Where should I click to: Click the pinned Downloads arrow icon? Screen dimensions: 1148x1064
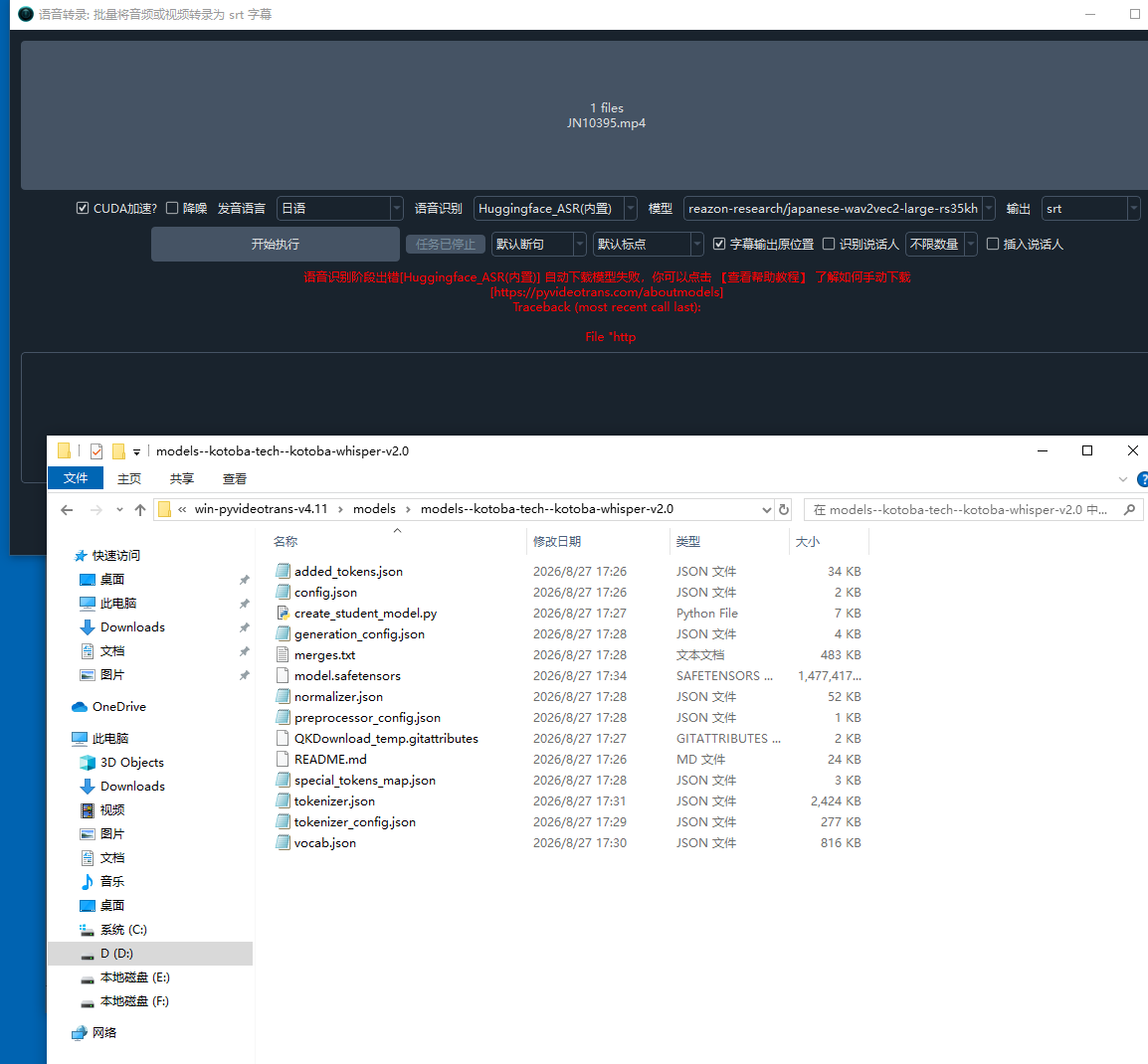click(x=88, y=627)
